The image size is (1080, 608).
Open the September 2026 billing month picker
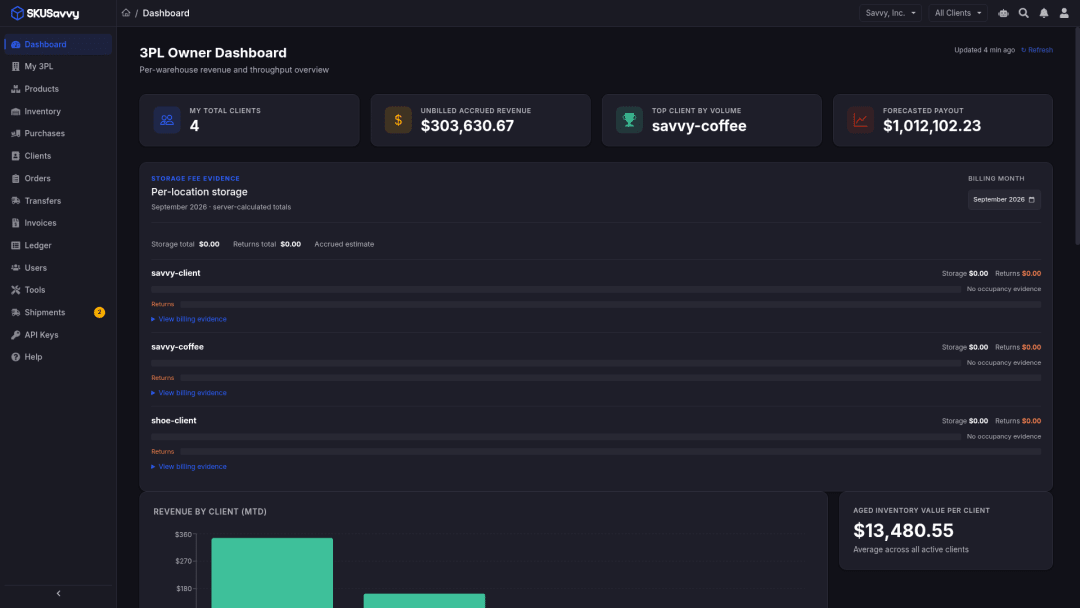1004,200
